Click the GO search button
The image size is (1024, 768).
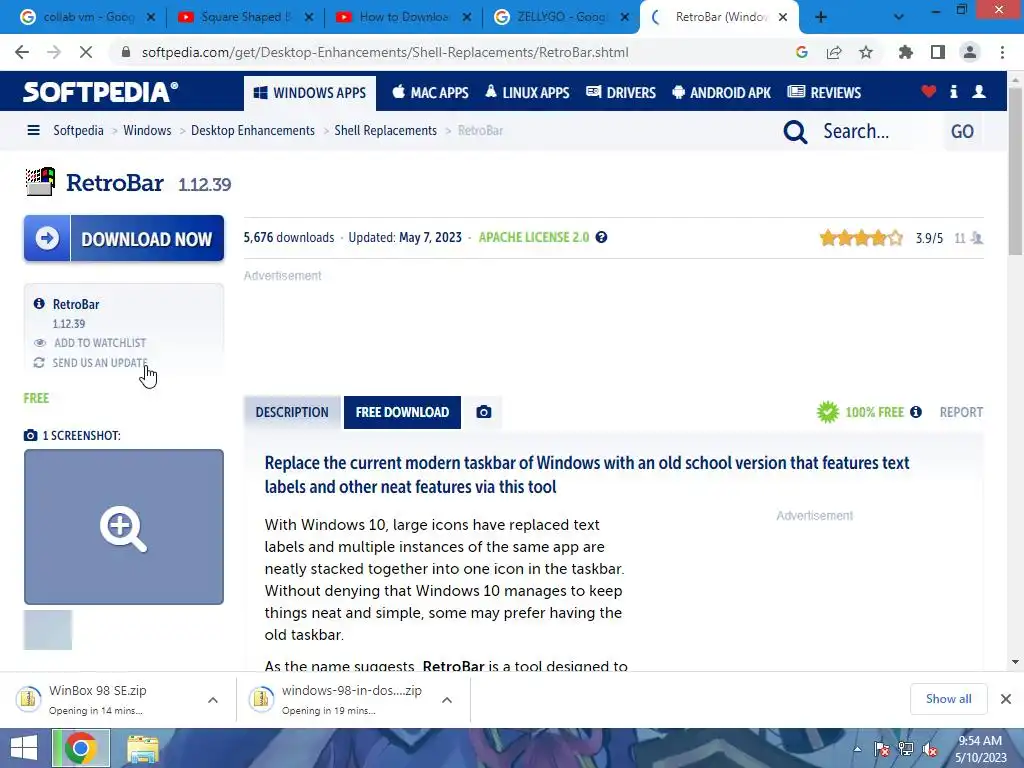click(962, 131)
